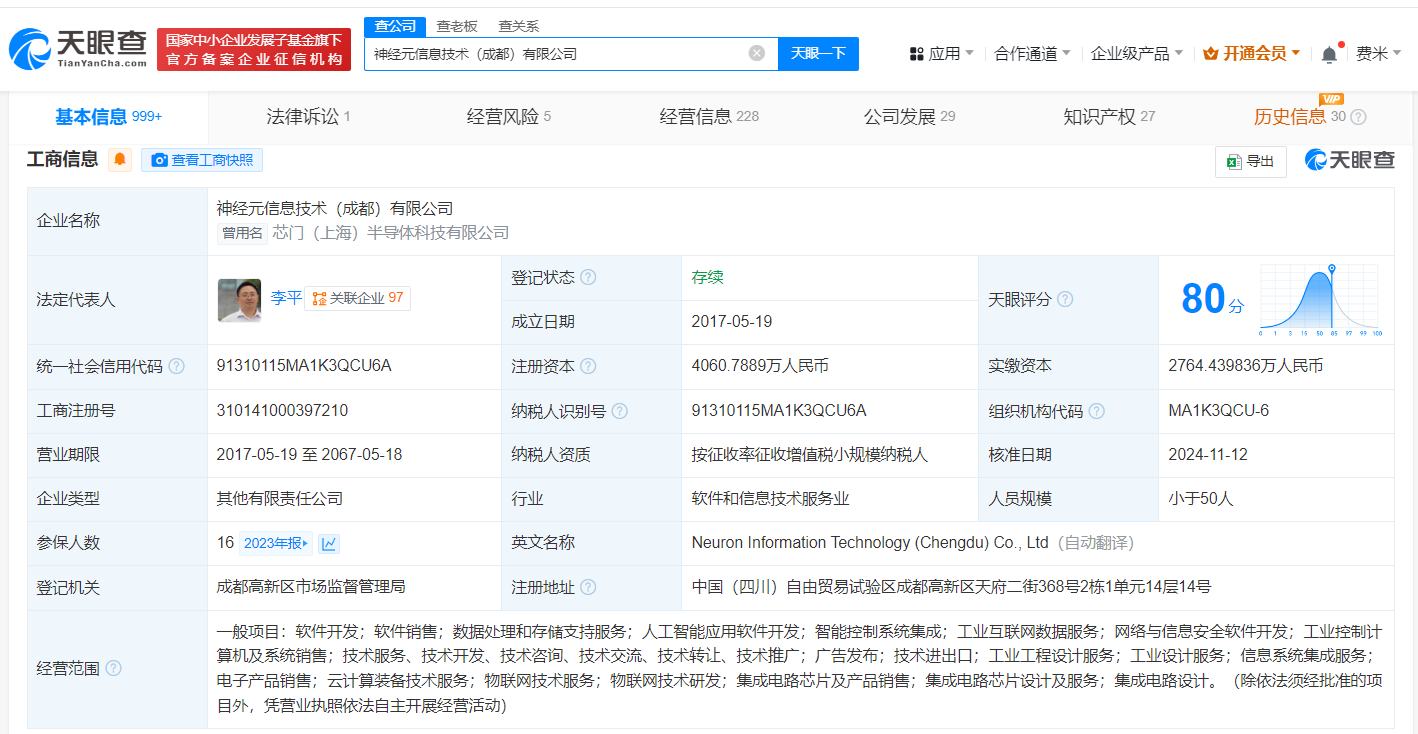This screenshot has width=1418, height=734.
Task: Open 李平 legal representative photo
Action: pos(239,299)
